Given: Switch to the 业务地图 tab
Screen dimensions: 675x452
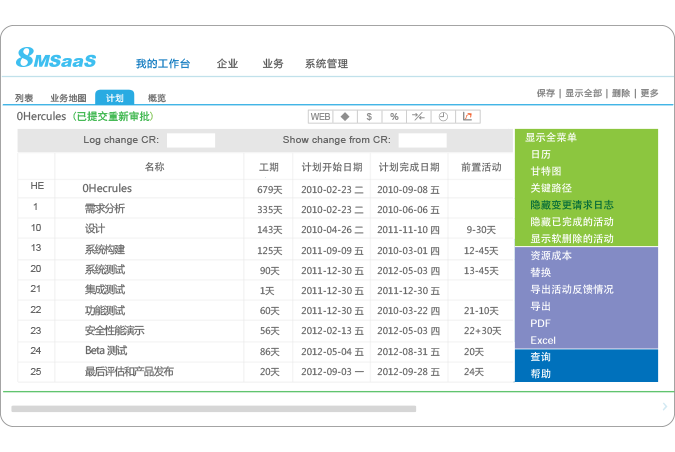Looking at the screenshot, I should click(x=68, y=98).
